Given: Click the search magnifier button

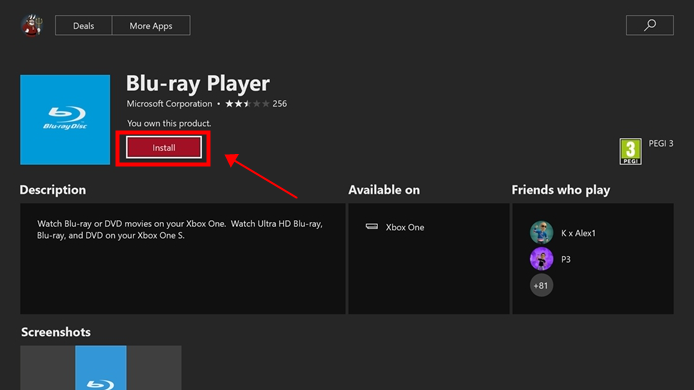Looking at the screenshot, I should [x=649, y=25].
